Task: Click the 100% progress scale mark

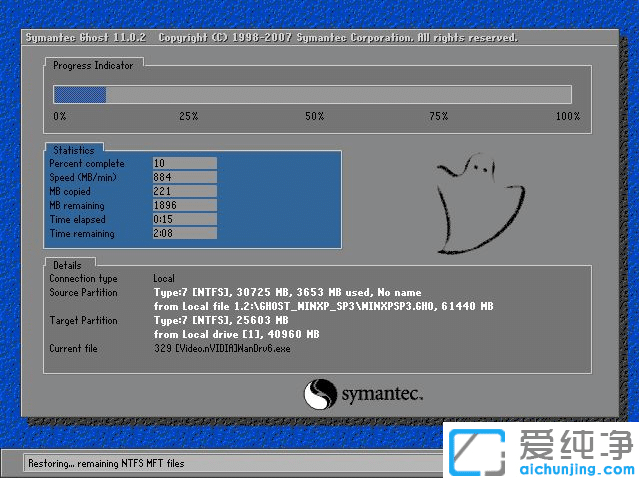Action: point(568,116)
